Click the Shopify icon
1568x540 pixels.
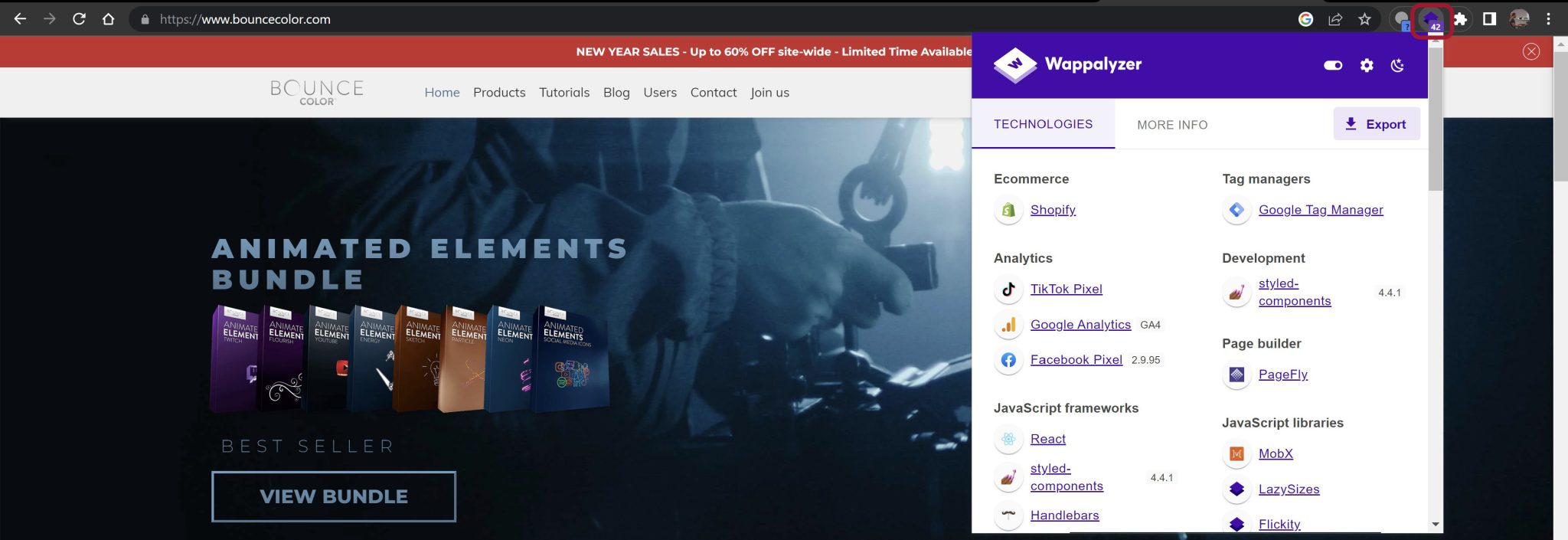pyautogui.click(x=1008, y=210)
